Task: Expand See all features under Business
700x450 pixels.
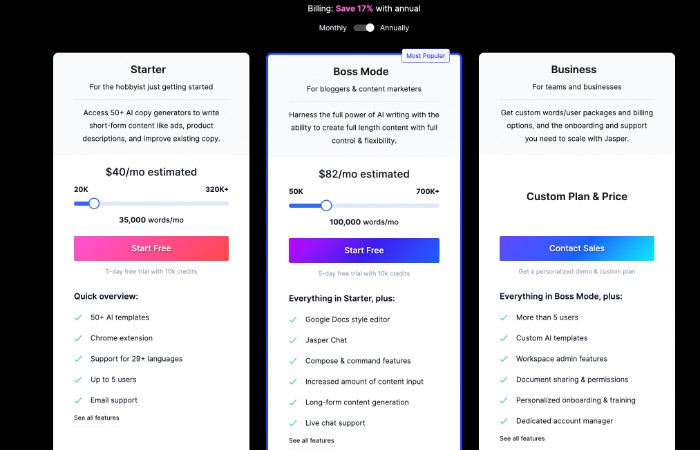Action: (x=522, y=438)
